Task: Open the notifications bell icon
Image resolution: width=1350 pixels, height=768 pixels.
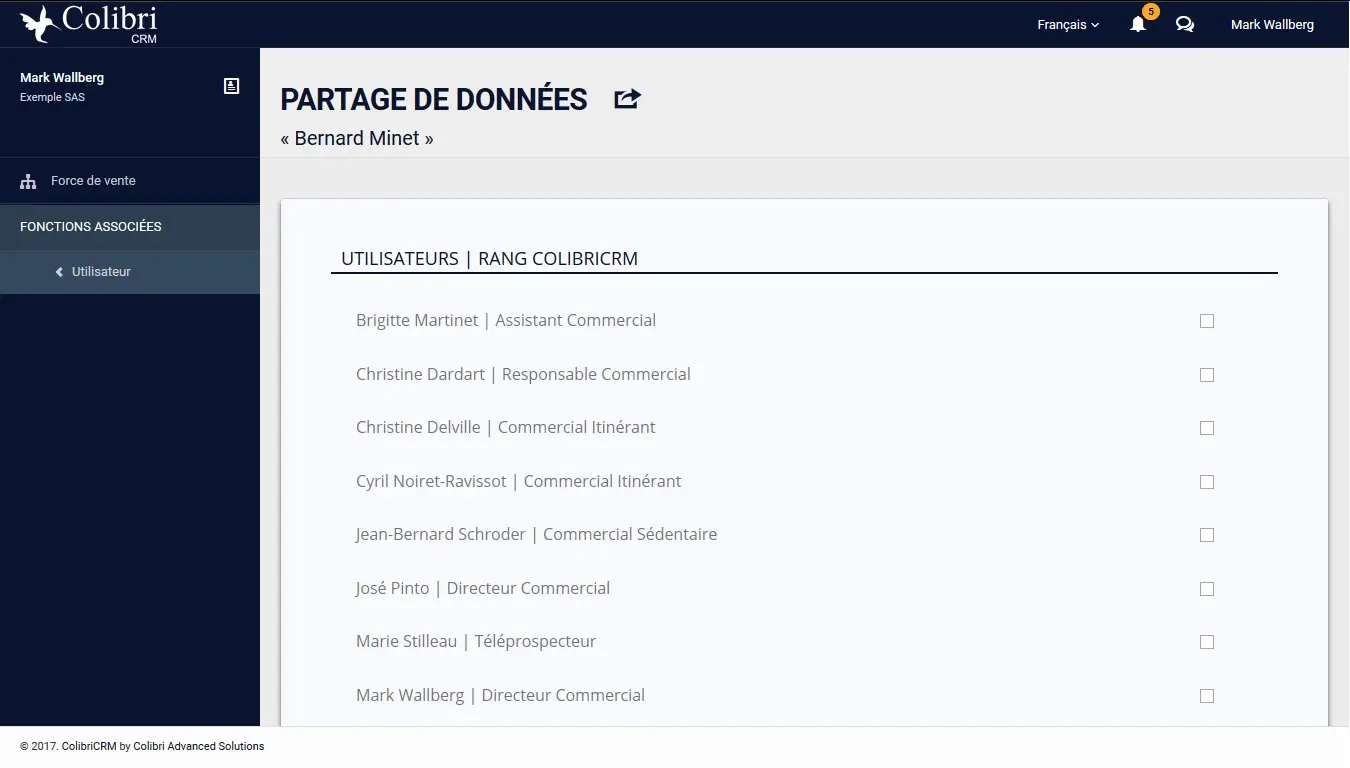Action: (1138, 25)
